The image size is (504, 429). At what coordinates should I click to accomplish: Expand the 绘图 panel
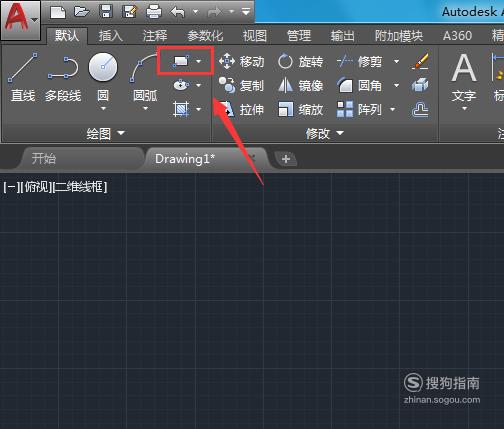point(105,133)
